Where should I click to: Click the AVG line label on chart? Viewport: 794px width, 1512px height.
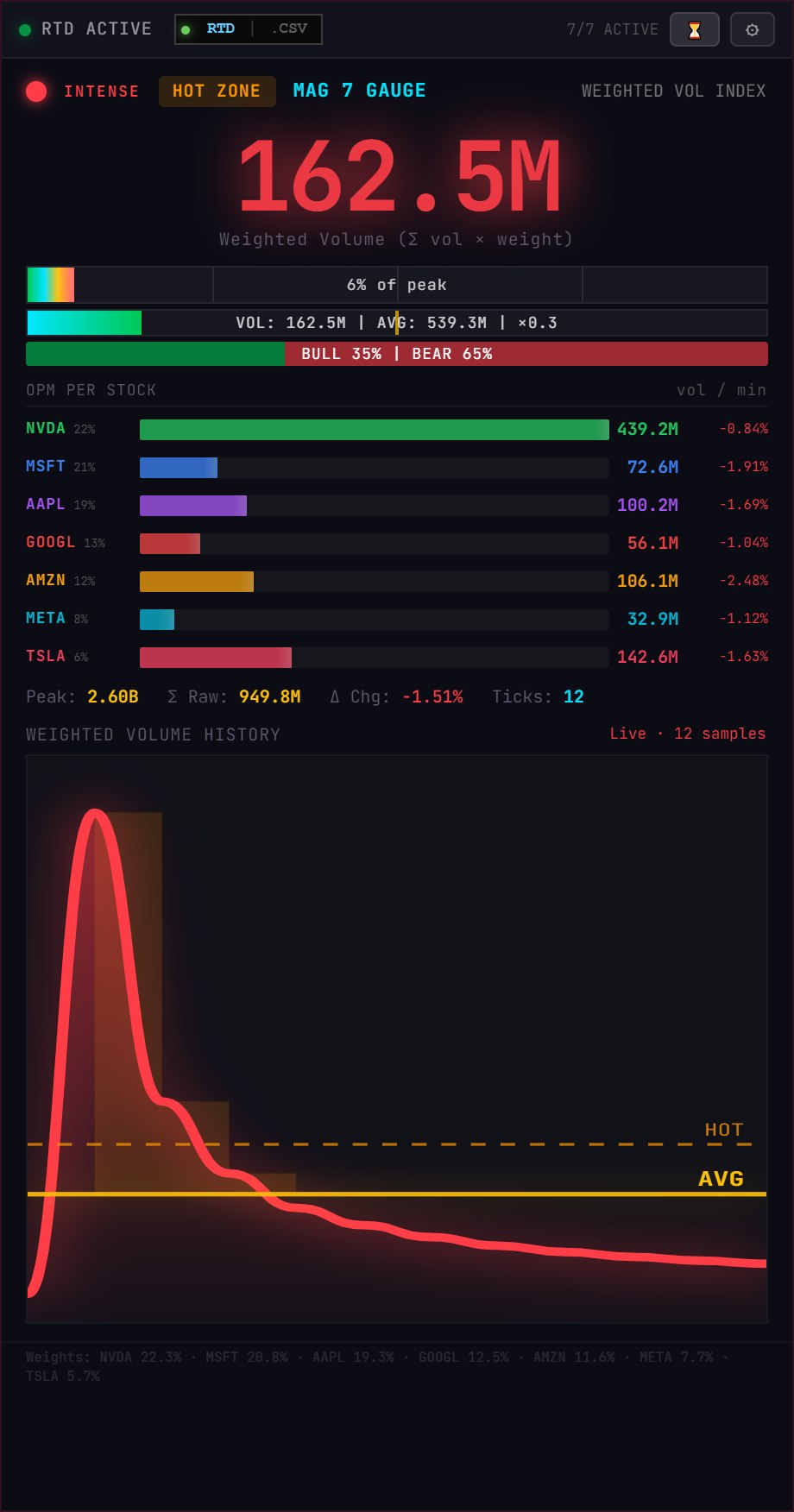pos(721,1179)
